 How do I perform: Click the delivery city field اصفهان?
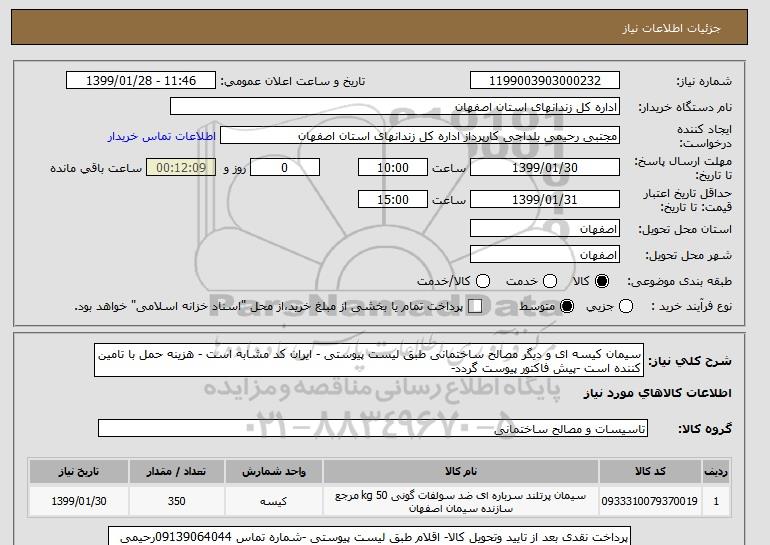[x=545, y=254]
